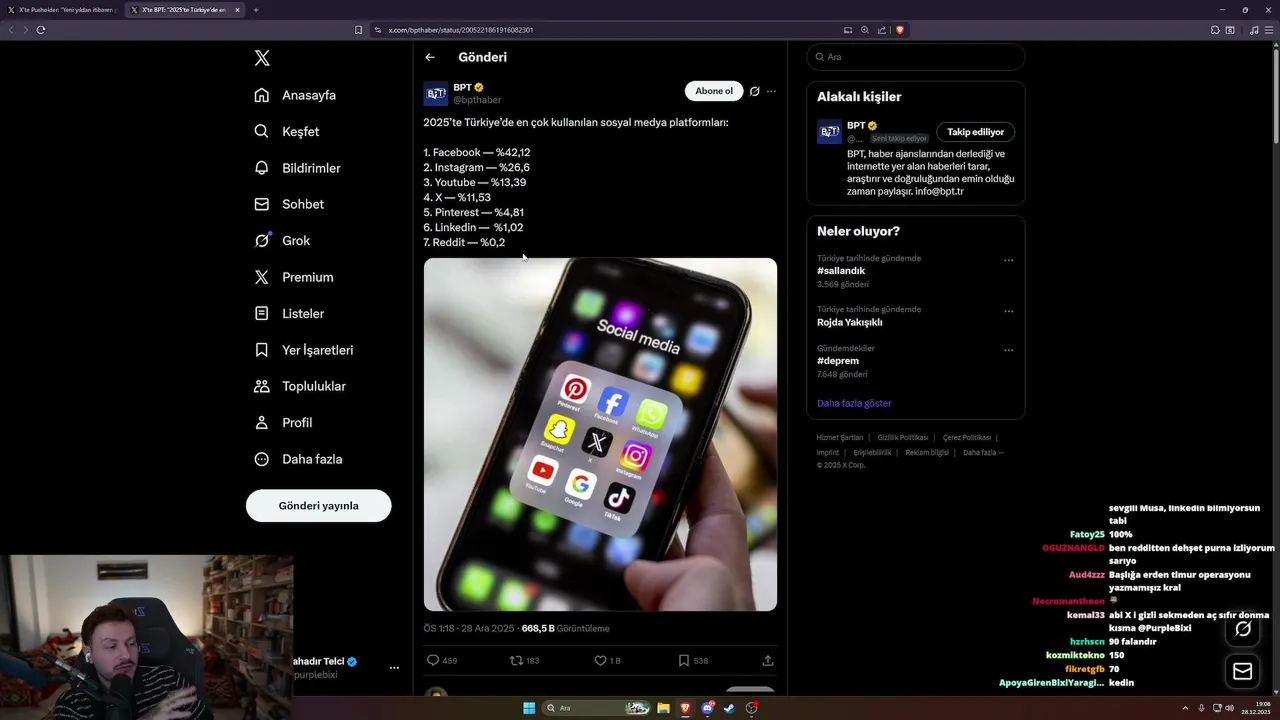Viewport: 1280px width, 720px height.
Task: Click BPT profile avatar on post
Action: coord(436,94)
